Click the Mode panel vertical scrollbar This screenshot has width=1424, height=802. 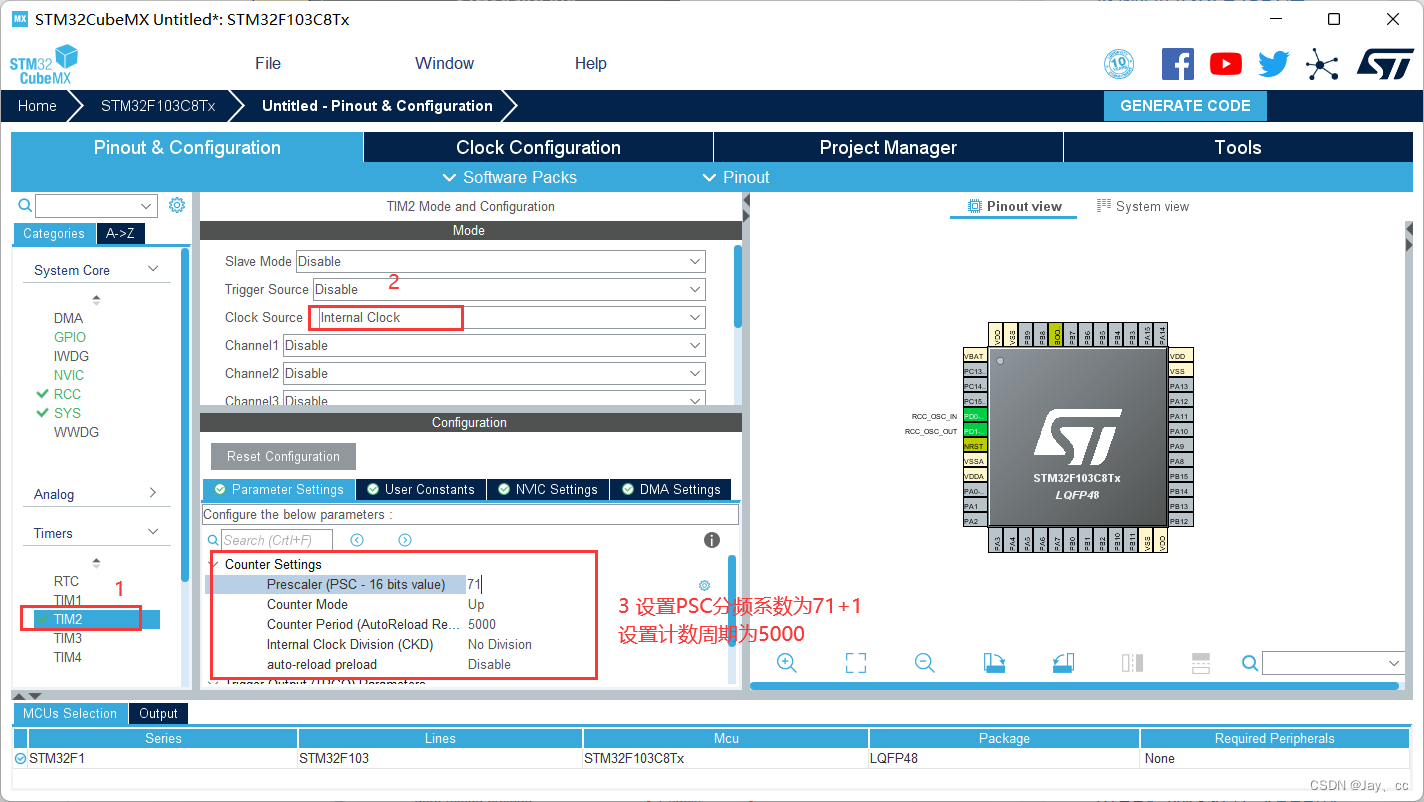pyautogui.click(x=738, y=286)
